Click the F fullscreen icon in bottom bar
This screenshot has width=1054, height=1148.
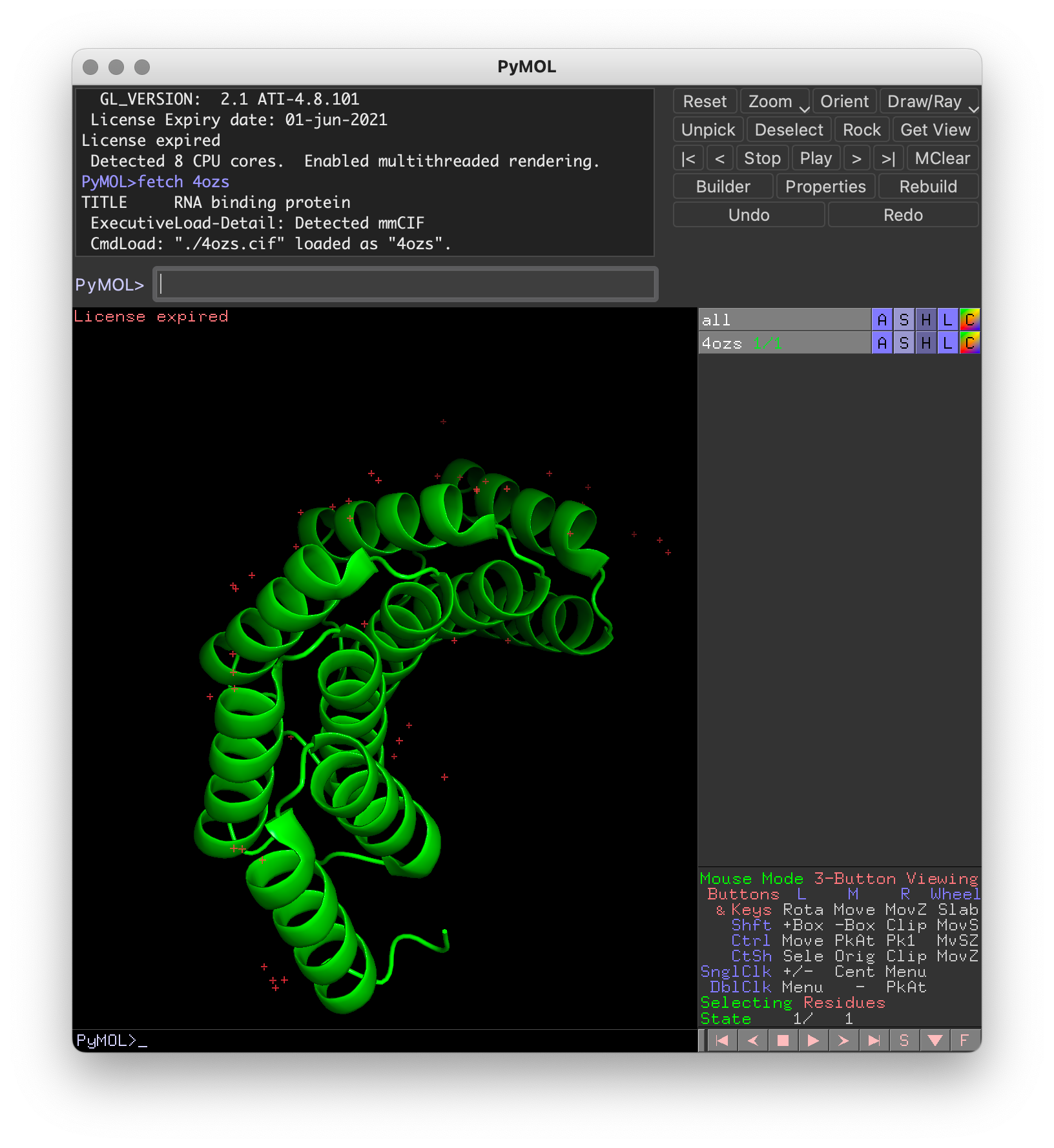964,1040
